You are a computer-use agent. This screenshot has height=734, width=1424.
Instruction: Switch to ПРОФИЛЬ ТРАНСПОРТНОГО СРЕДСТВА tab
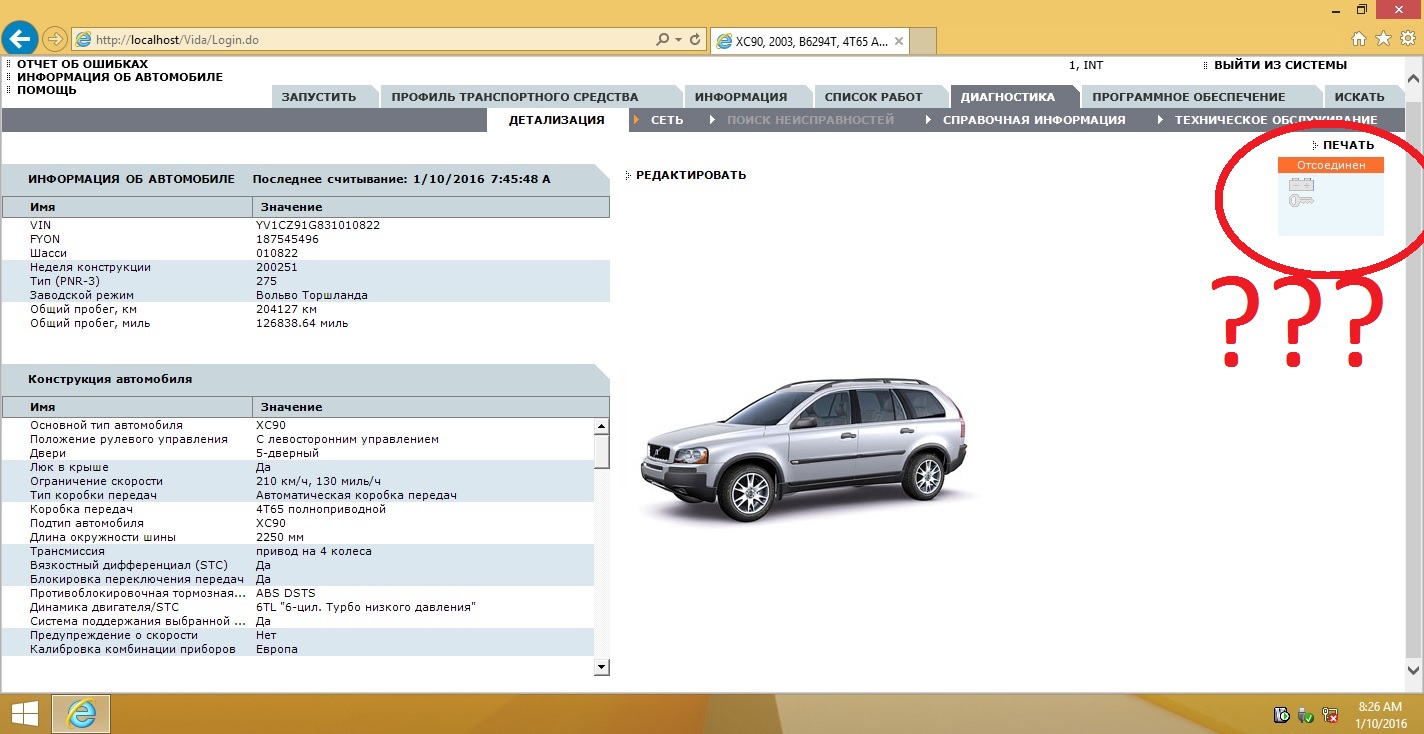click(515, 97)
